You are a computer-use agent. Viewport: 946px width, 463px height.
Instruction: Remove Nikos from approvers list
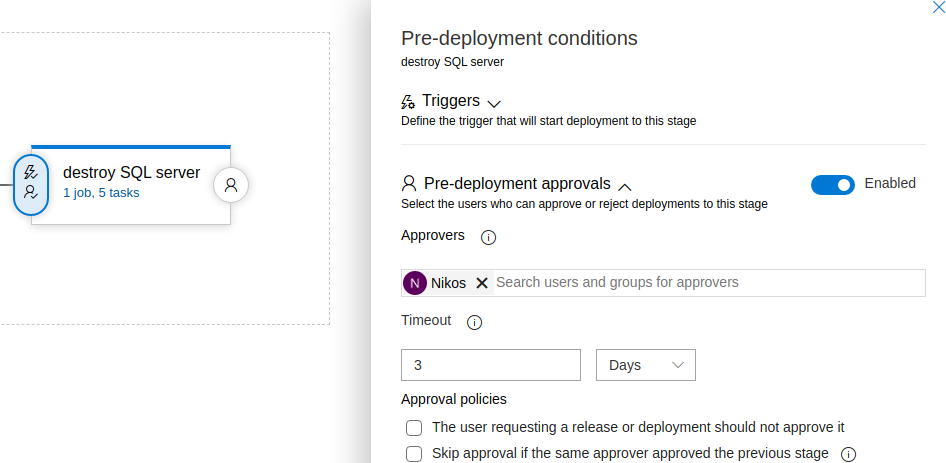[x=481, y=283]
